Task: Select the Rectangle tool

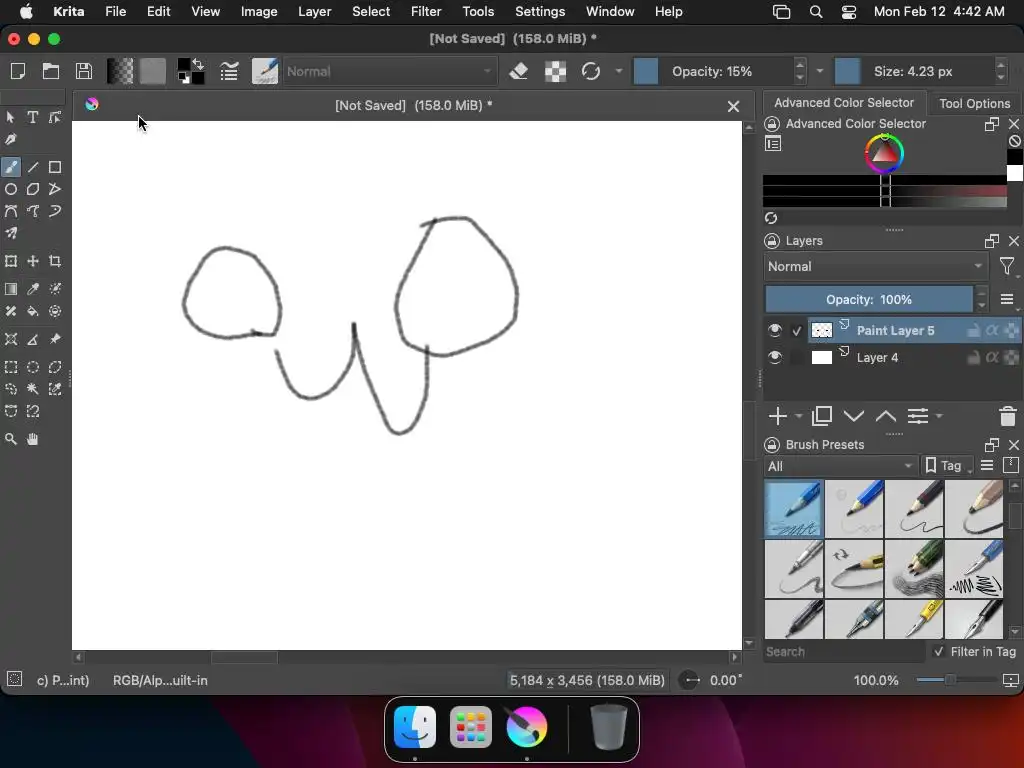Action: [x=55, y=167]
